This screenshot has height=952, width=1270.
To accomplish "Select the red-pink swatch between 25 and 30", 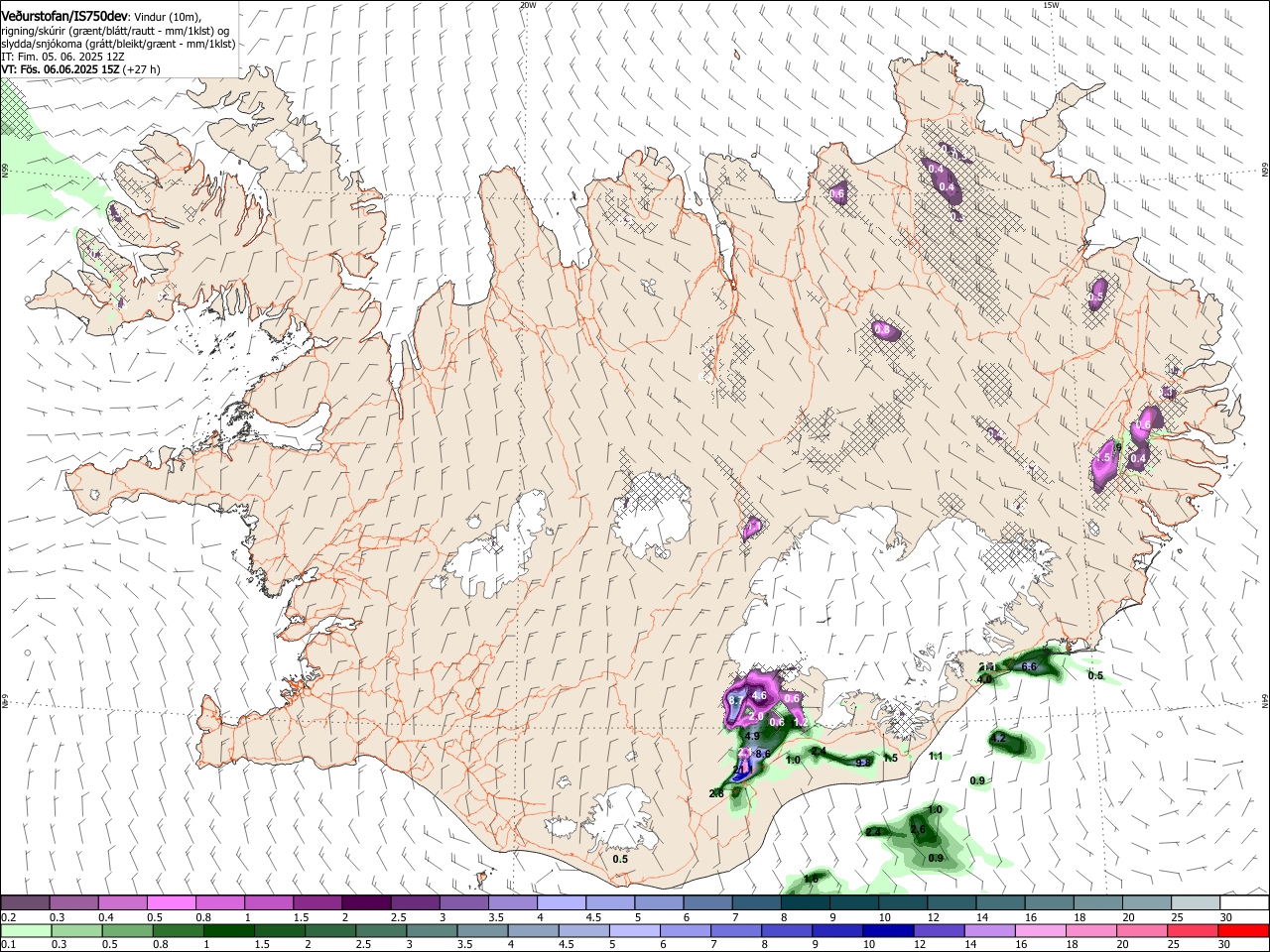I will [1193, 930].
